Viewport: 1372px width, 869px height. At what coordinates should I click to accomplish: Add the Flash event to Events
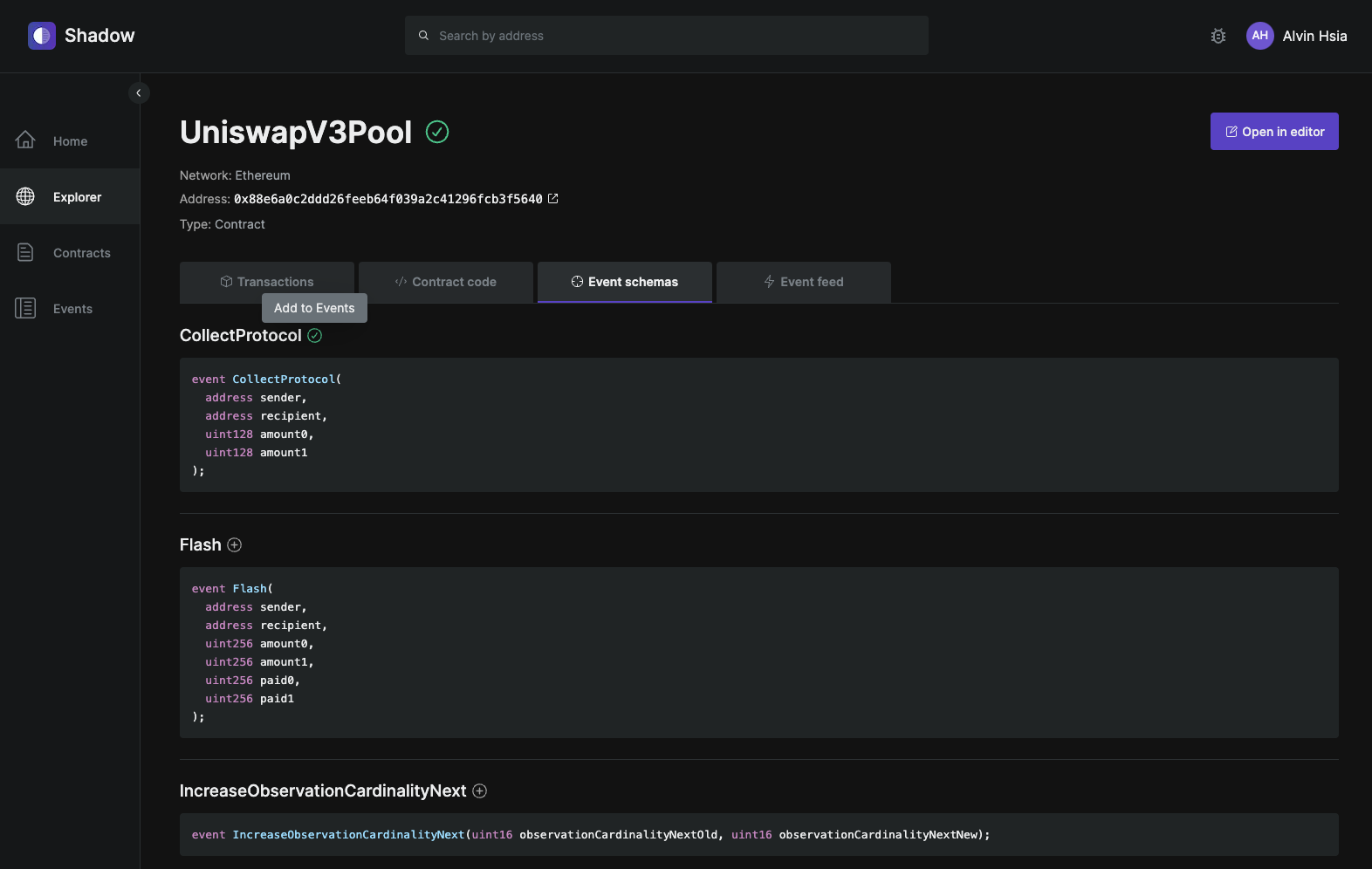tap(234, 545)
